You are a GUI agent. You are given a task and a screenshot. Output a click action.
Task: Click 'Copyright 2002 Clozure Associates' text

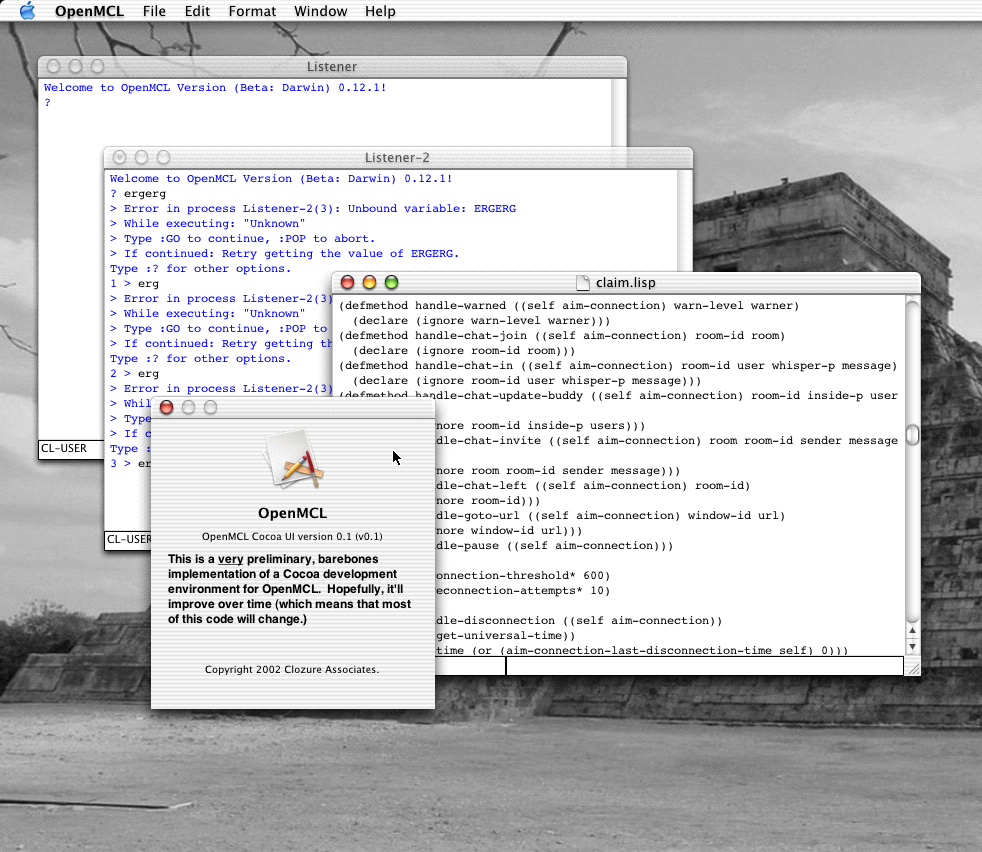pyautogui.click(x=292, y=670)
